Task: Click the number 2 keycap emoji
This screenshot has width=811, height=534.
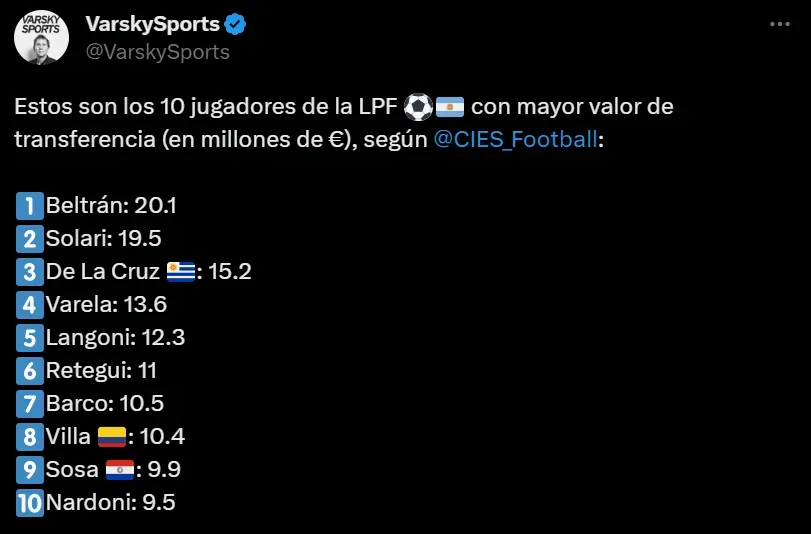Action: coord(30,238)
